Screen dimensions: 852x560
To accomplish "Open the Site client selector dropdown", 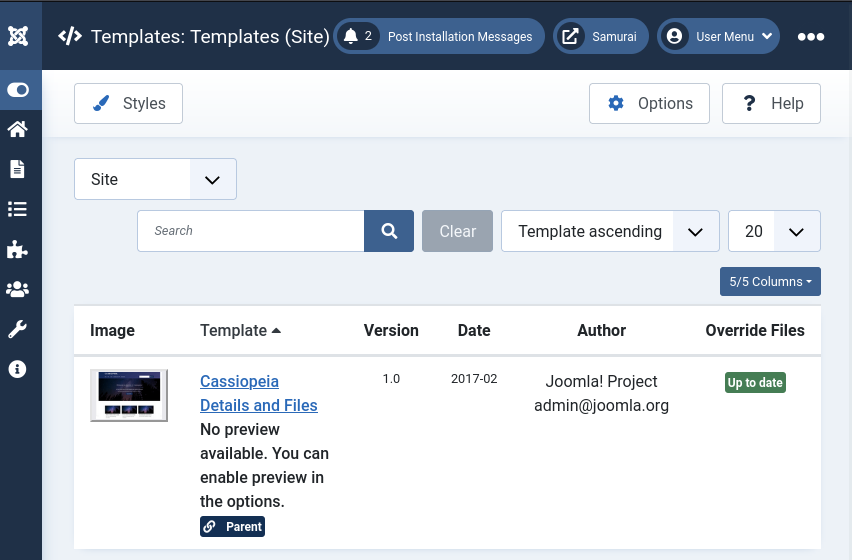I will point(155,180).
